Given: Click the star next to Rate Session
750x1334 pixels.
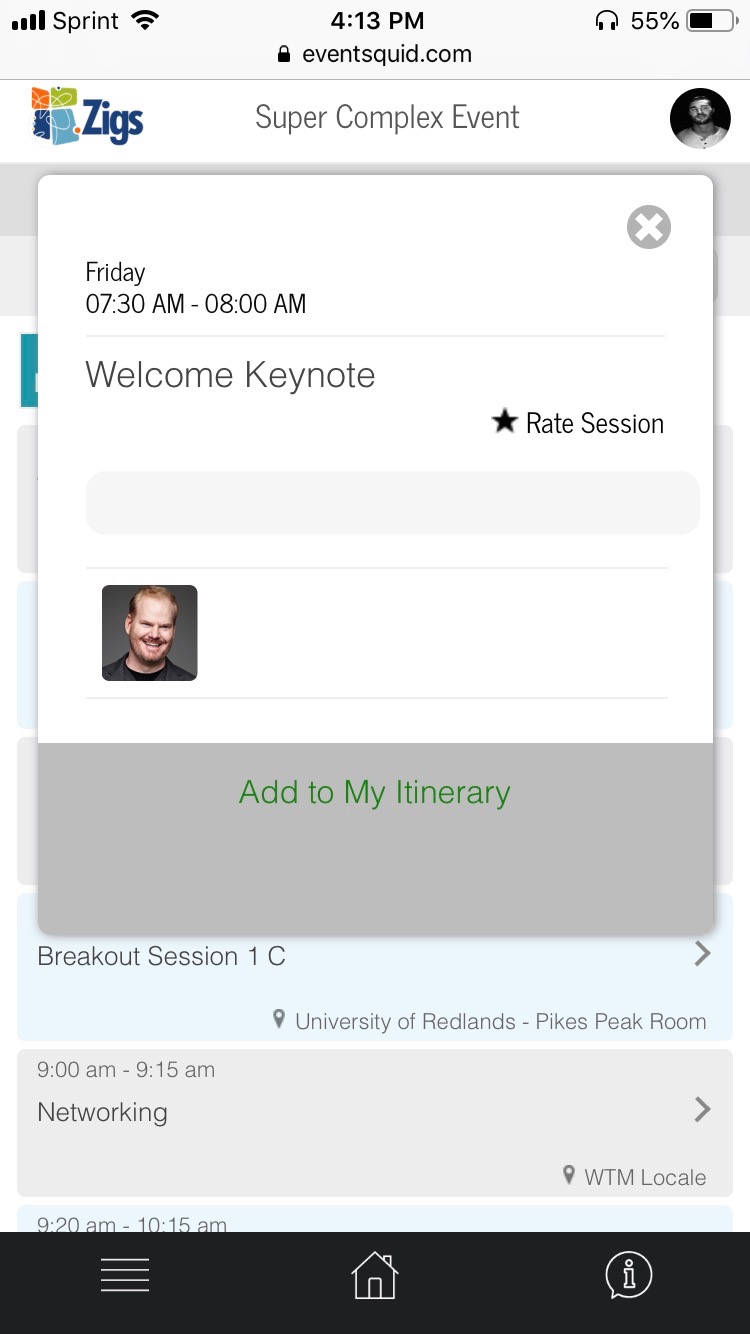Looking at the screenshot, I should point(504,422).
